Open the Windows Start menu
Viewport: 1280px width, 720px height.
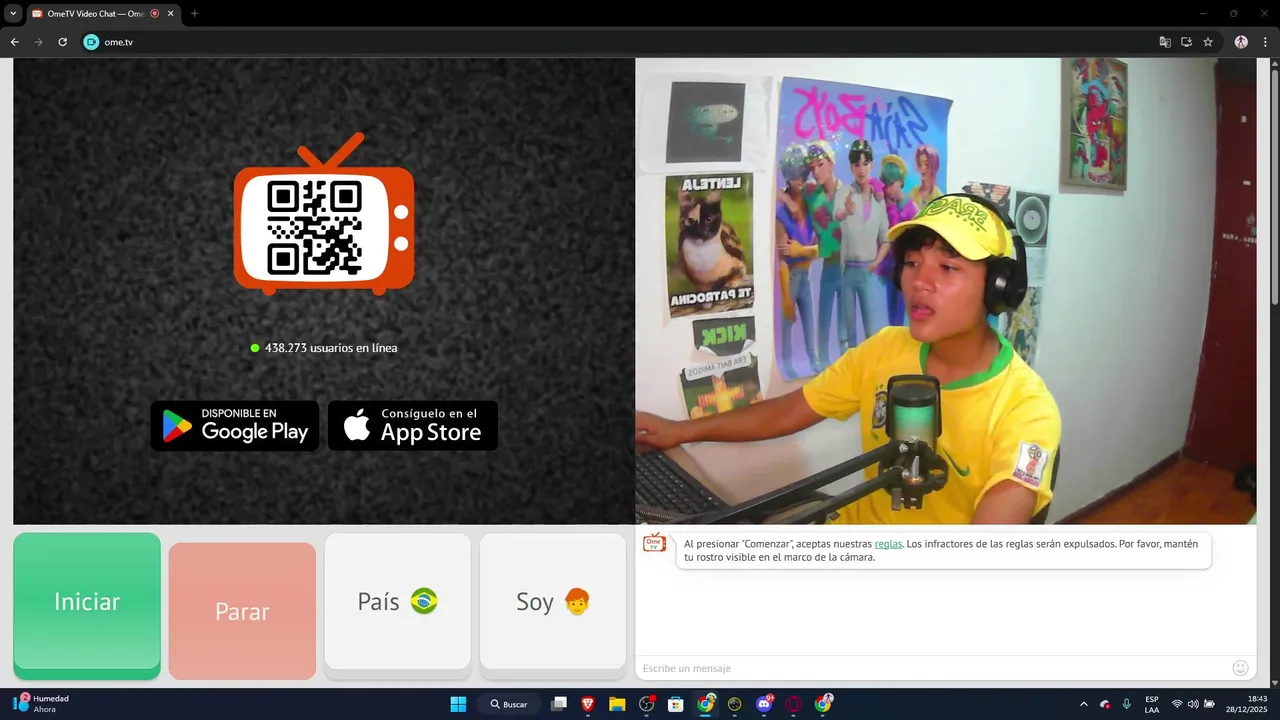(x=458, y=704)
